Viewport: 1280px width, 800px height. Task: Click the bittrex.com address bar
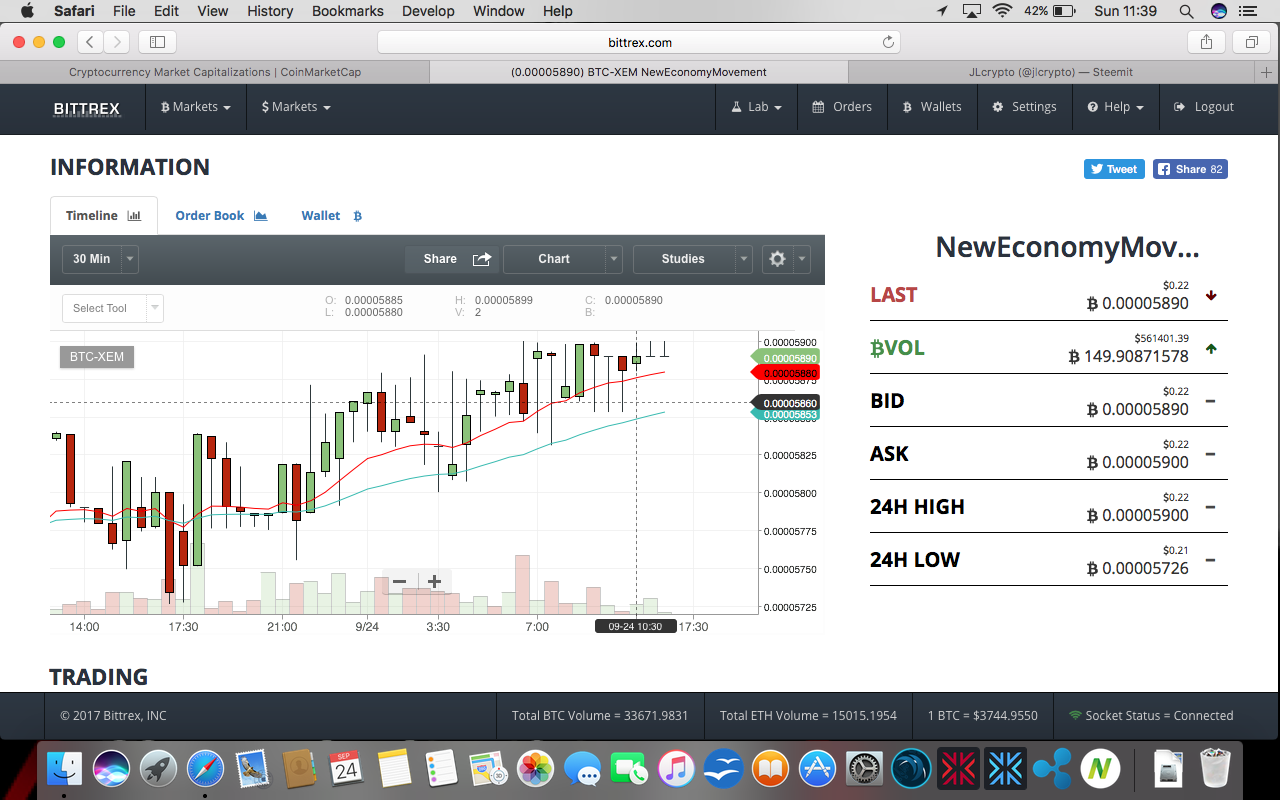(639, 42)
